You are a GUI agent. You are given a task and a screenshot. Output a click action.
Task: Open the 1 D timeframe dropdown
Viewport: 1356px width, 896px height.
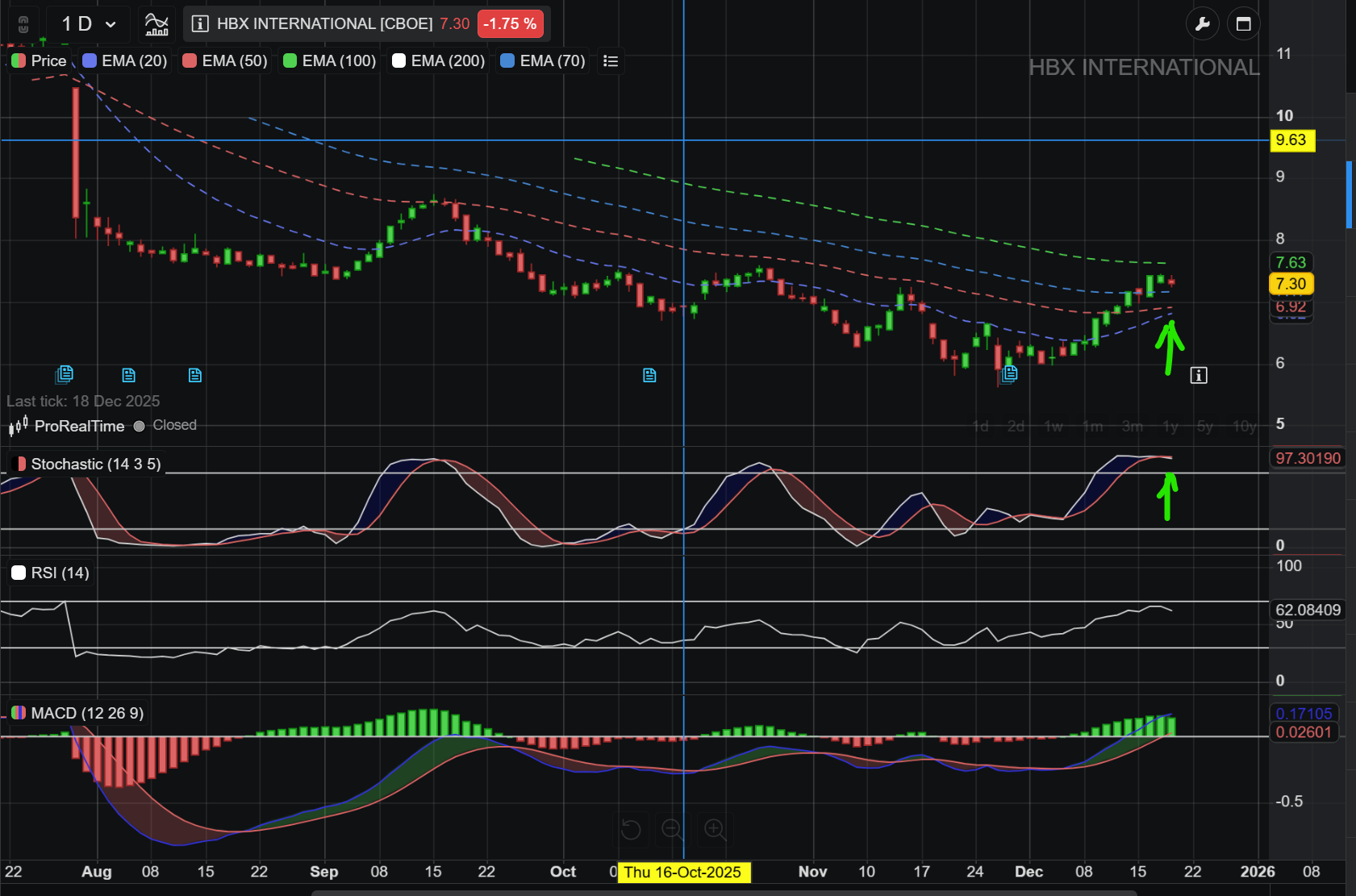pyautogui.click(x=89, y=24)
